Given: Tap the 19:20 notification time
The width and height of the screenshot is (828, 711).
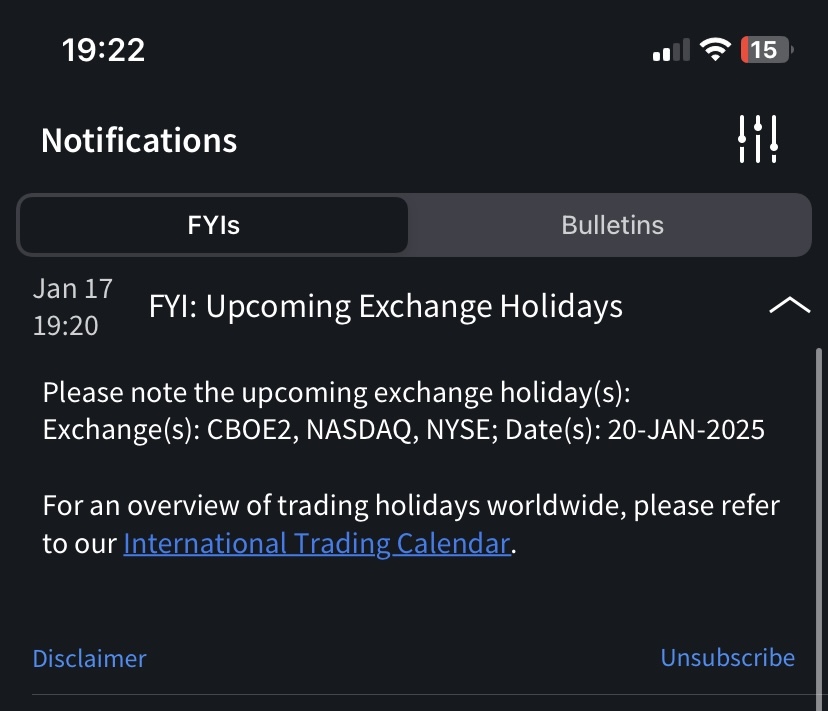Looking at the screenshot, I should click(66, 325).
